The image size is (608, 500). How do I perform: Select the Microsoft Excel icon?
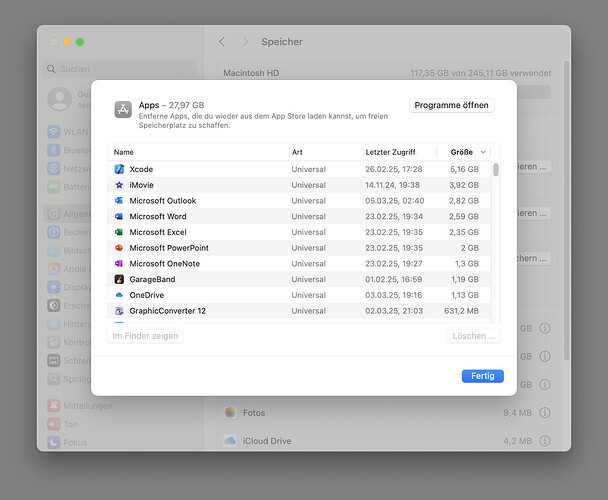coord(119,232)
